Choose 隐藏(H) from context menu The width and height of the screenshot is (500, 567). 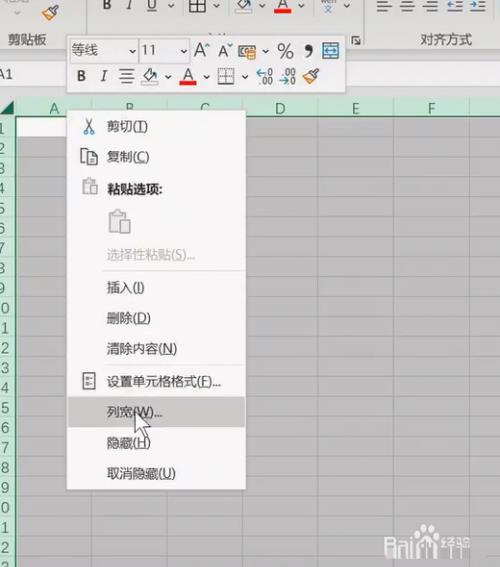tap(156, 443)
